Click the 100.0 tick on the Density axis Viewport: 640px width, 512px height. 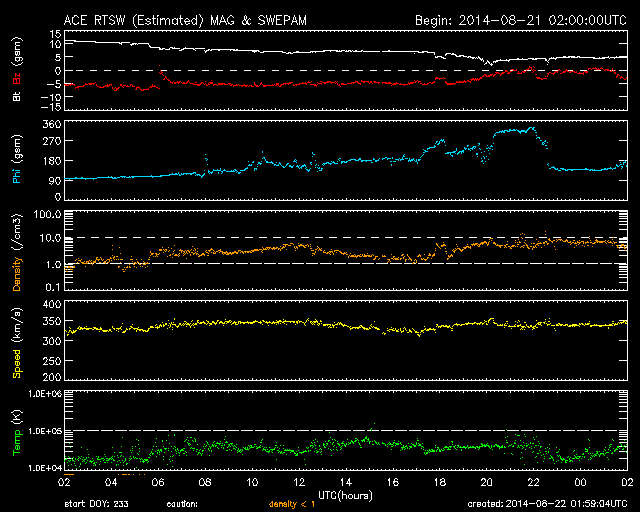(x=47, y=214)
